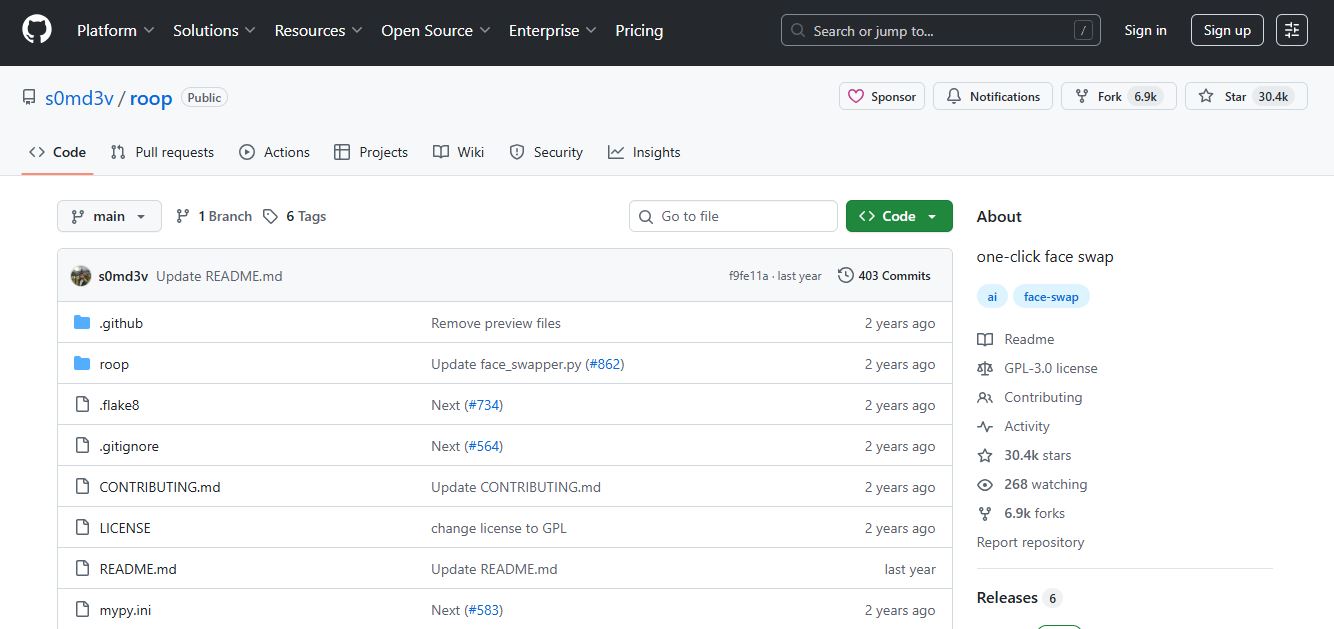Open the accessibility settings icon beside Sign up
This screenshot has height=629, width=1334.
coord(1292,31)
